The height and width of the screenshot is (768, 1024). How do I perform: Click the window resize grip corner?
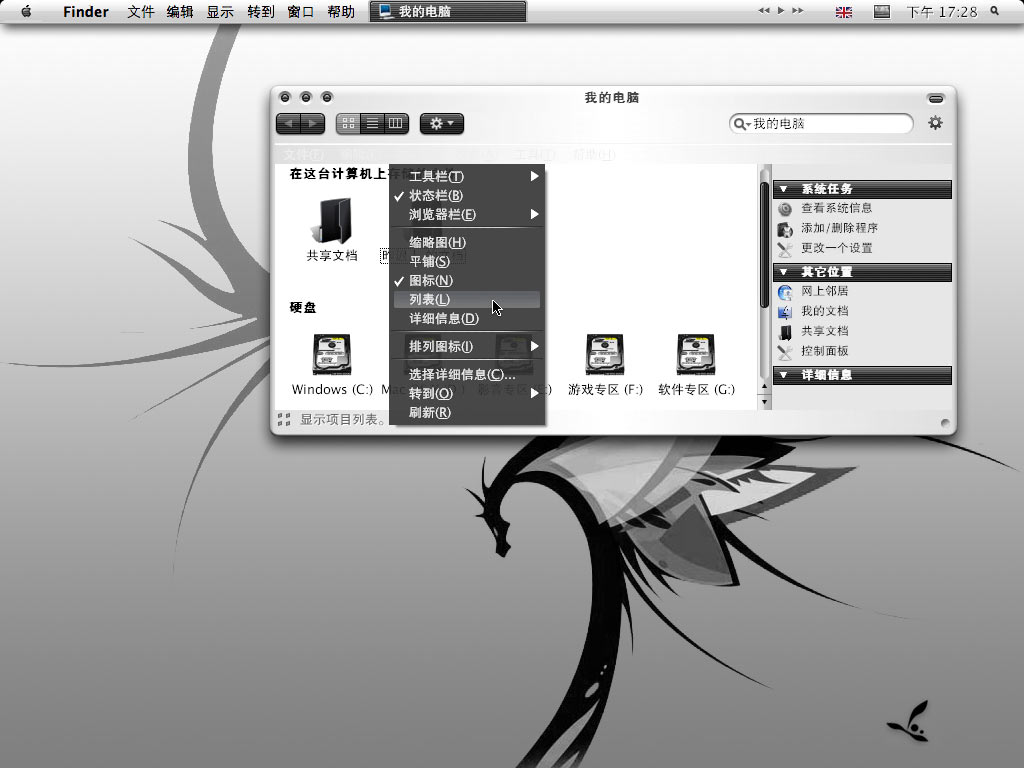click(944, 423)
